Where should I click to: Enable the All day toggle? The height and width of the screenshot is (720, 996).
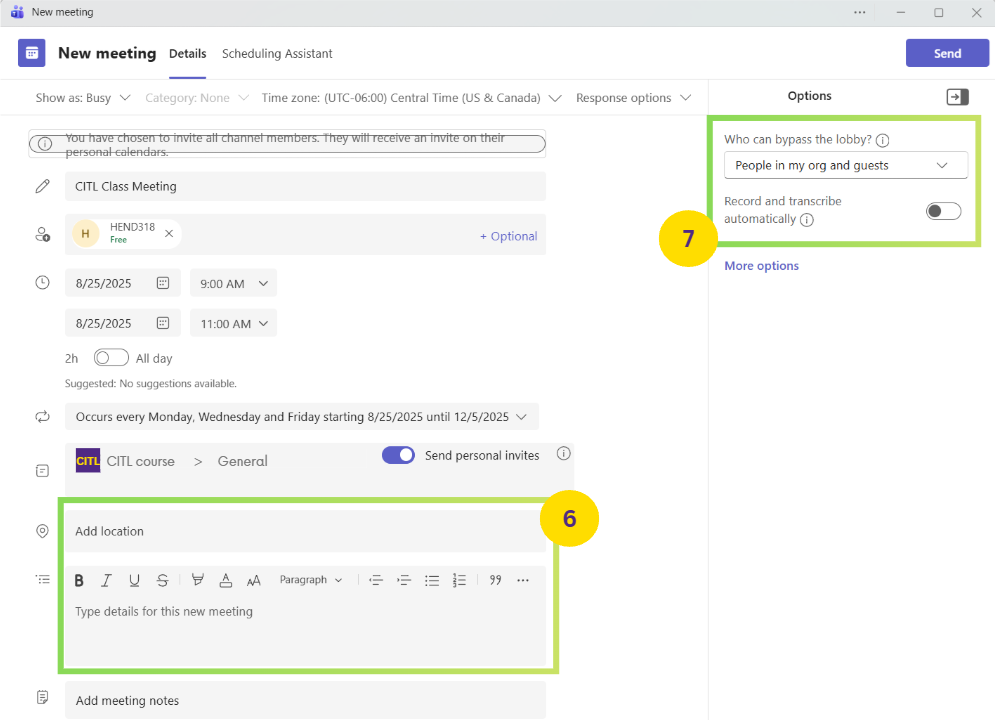coord(111,357)
